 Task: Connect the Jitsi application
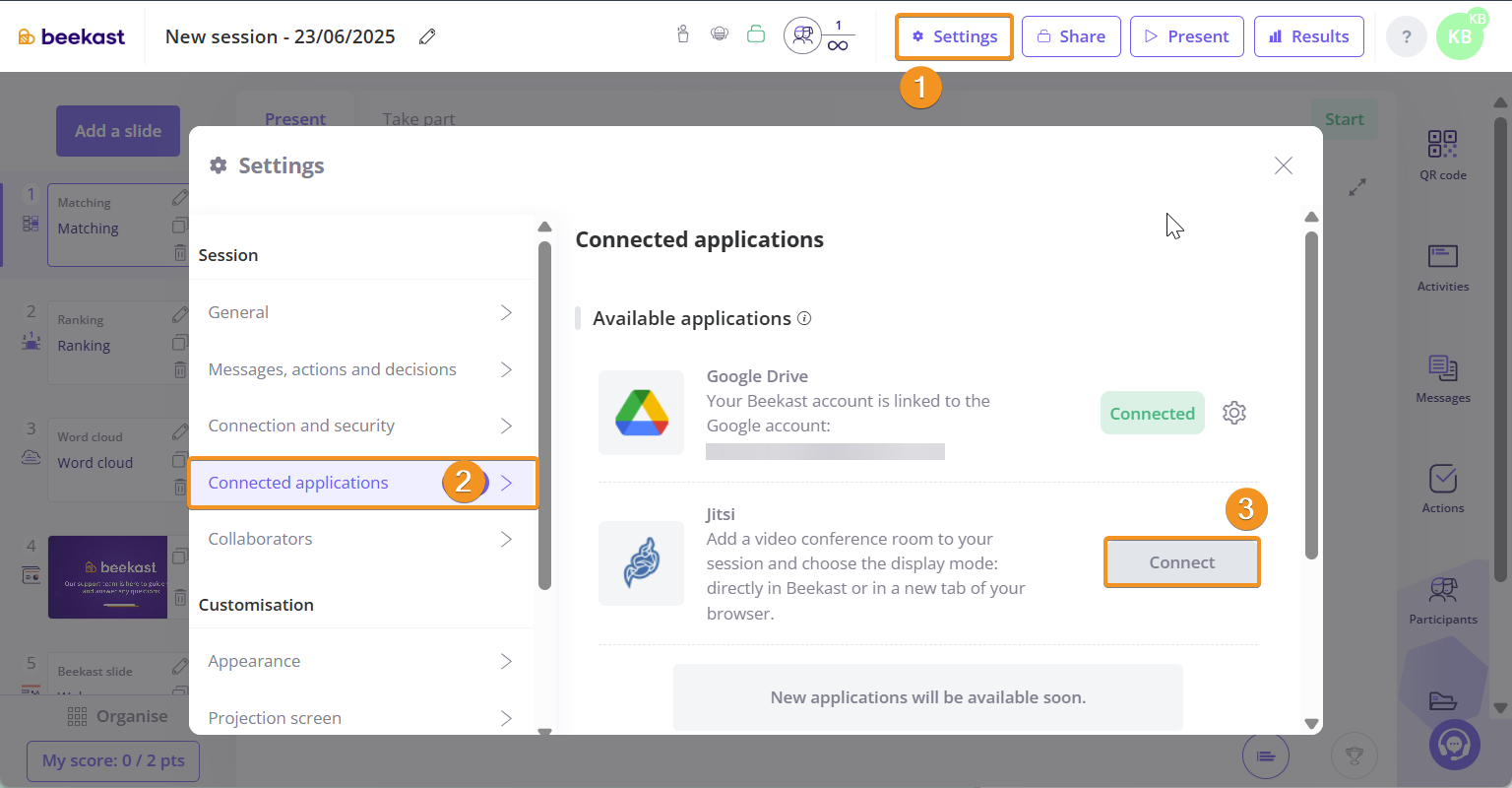pos(1182,562)
